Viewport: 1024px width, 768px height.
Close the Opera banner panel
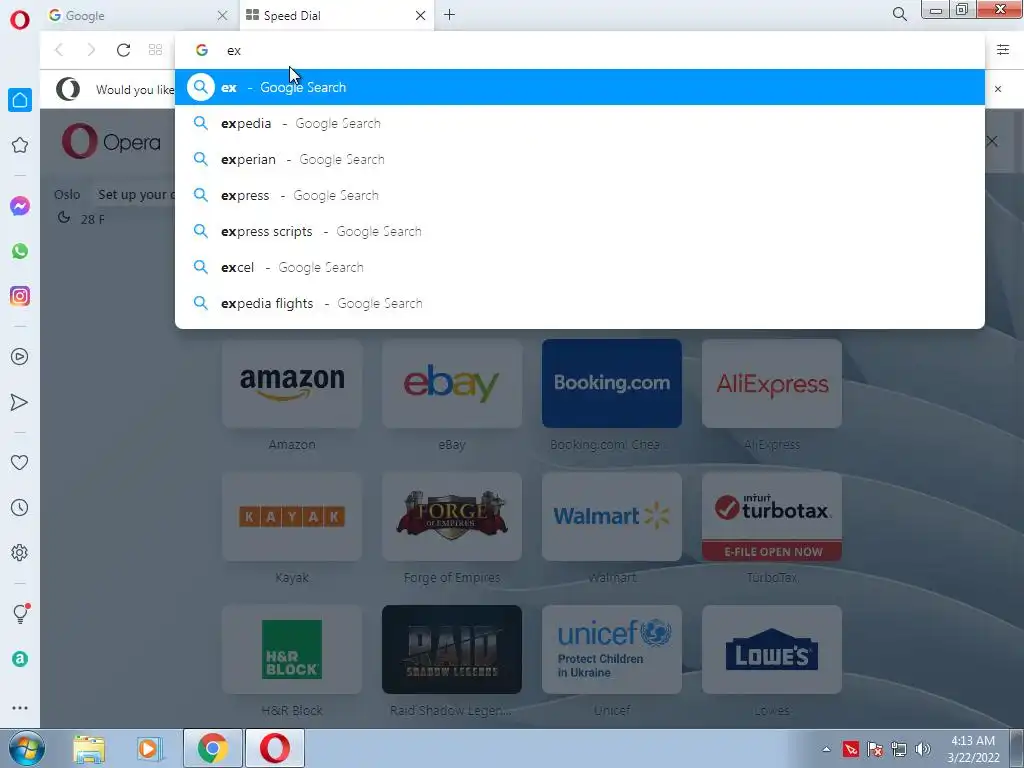[992, 141]
